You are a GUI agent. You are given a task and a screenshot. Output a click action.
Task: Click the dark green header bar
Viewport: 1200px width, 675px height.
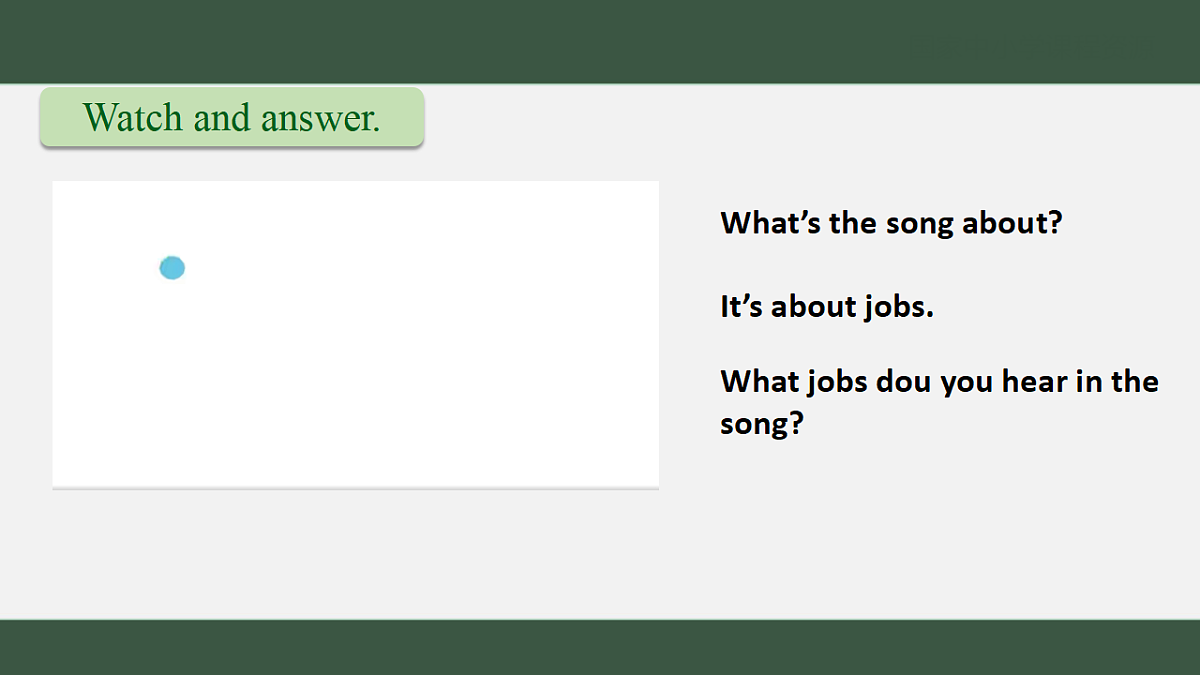[x=600, y=41]
